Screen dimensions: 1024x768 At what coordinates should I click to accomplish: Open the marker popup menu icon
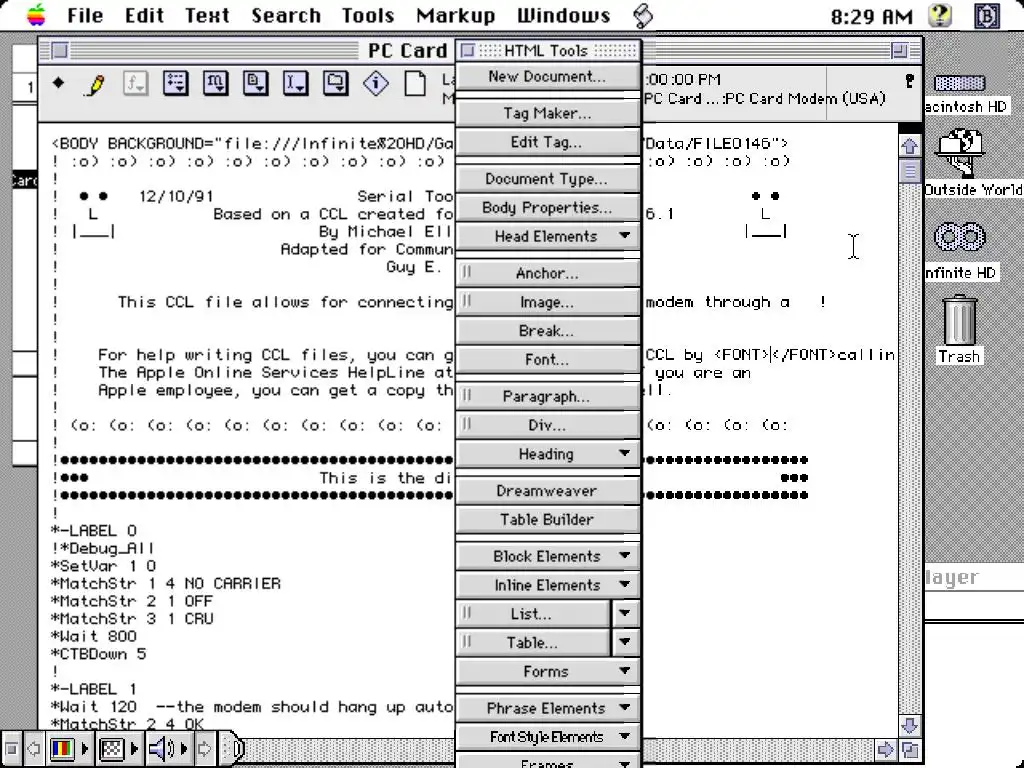coord(216,84)
